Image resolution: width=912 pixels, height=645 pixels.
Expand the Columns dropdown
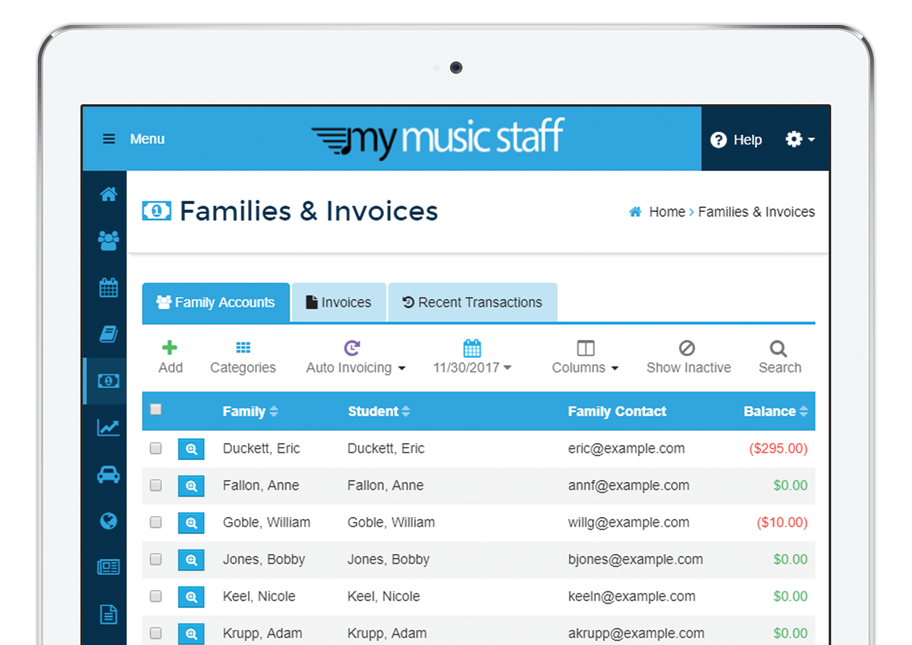pos(584,356)
